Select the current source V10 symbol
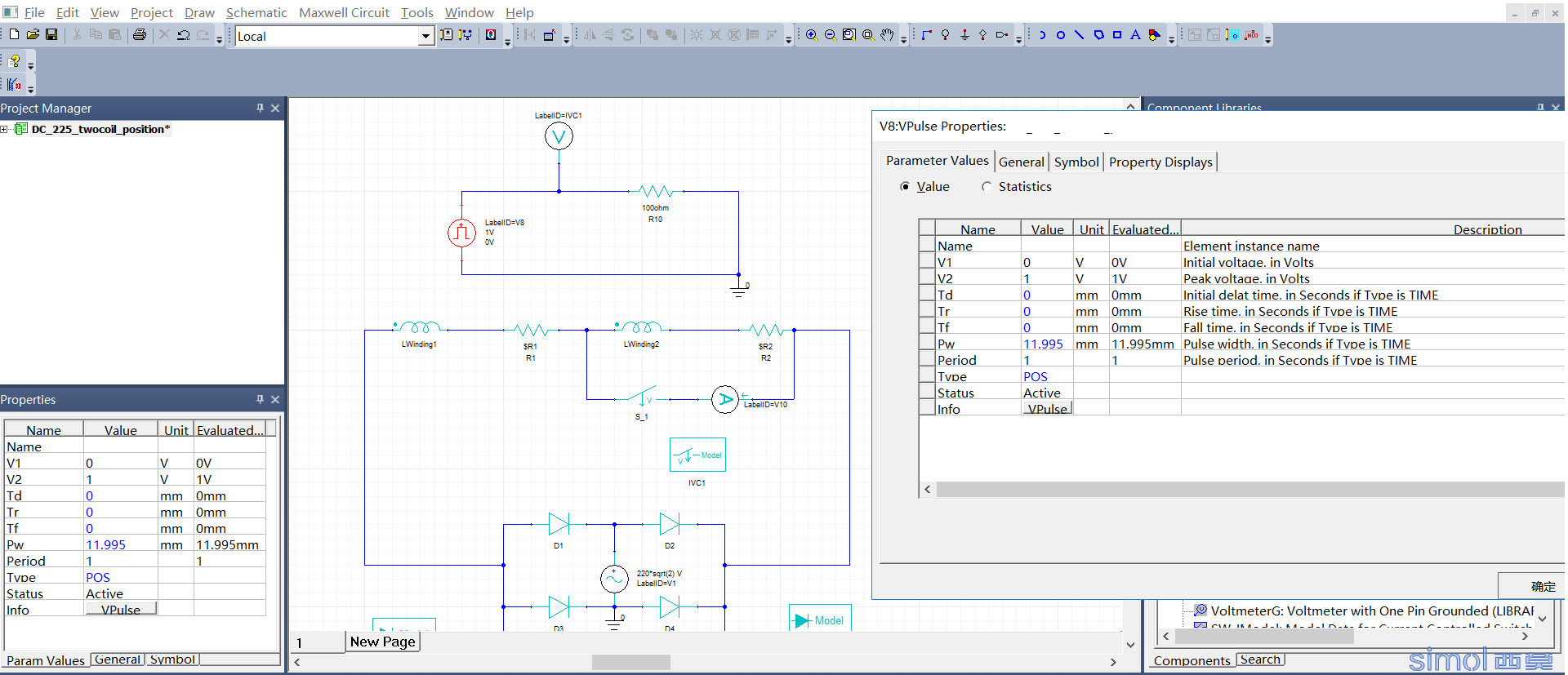 point(724,399)
